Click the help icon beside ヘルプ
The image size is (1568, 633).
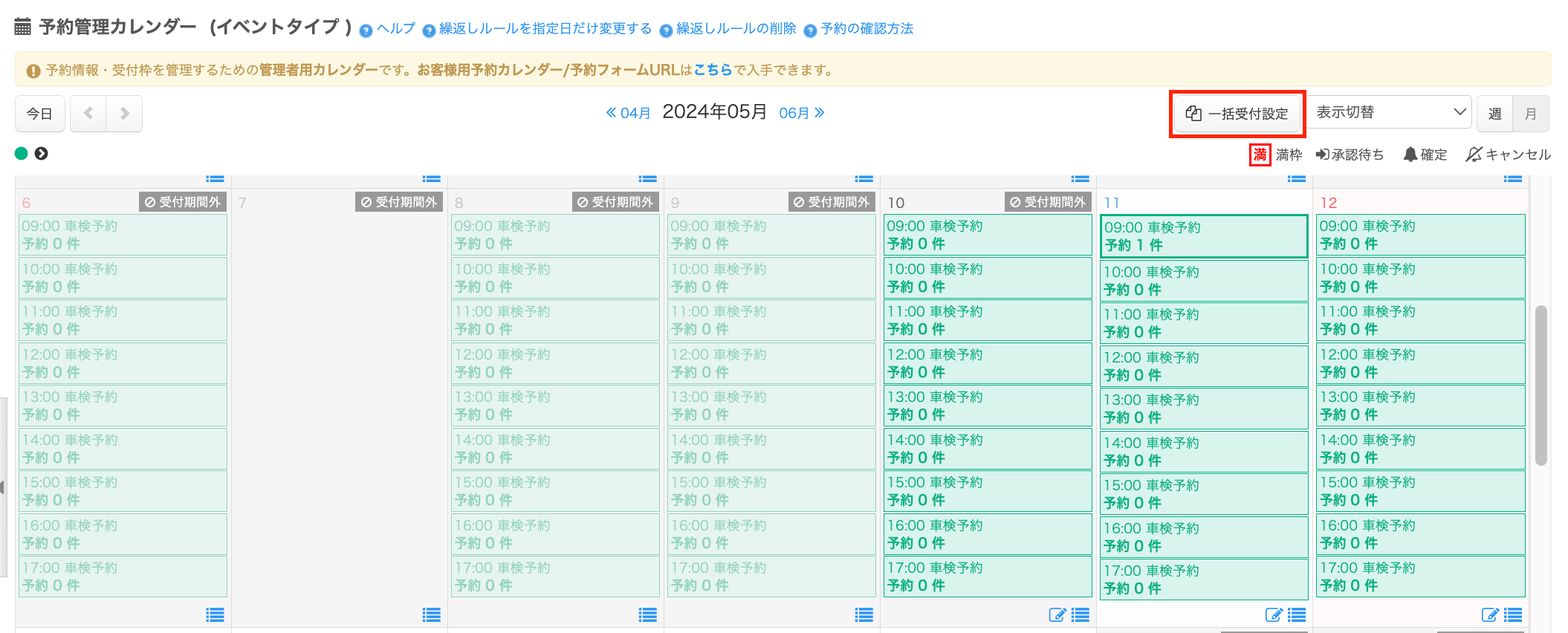(x=366, y=30)
